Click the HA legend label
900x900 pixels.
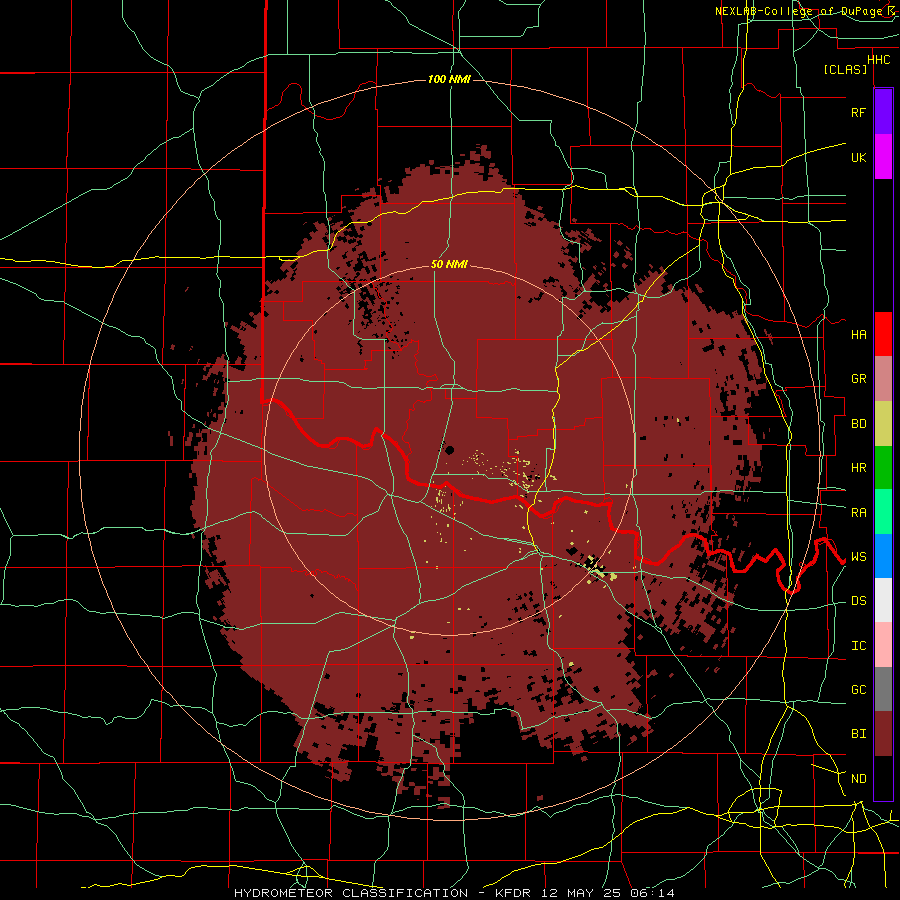click(858, 334)
